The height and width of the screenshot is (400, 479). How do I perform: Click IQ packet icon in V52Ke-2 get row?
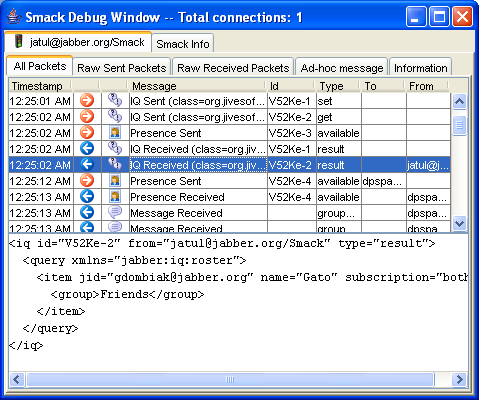[115, 116]
